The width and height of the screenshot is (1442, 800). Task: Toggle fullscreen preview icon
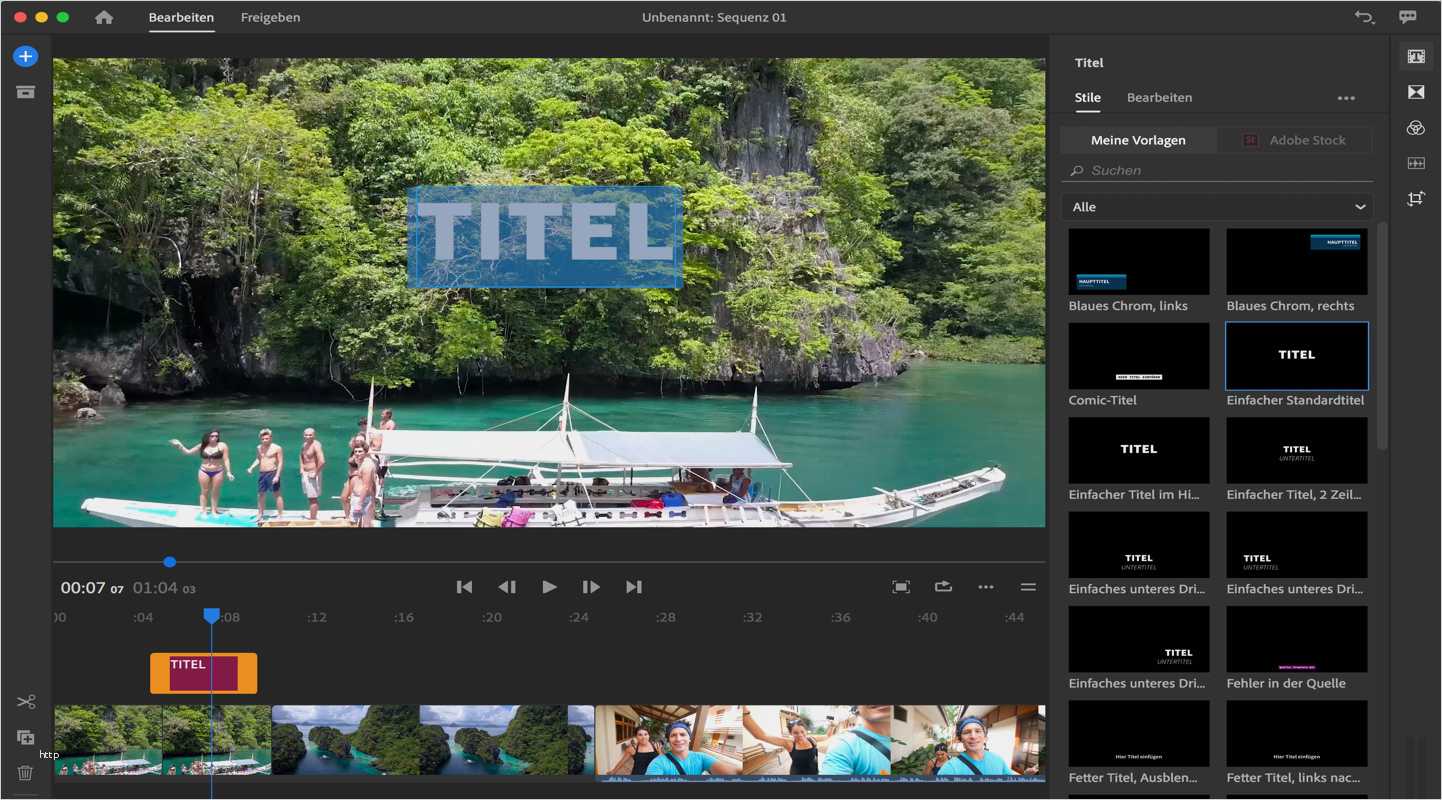coord(901,587)
